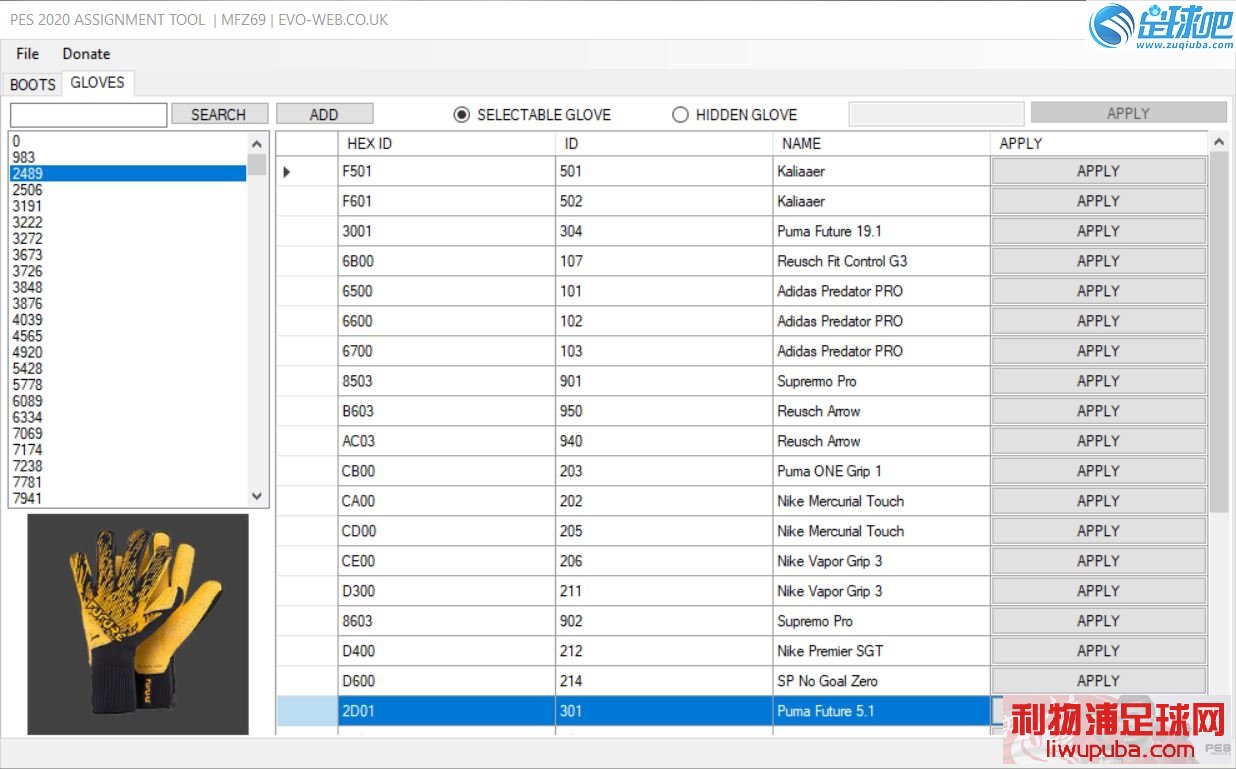The width and height of the screenshot is (1236, 769).
Task: Select 5428 in the ID list
Action: (x=128, y=368)
